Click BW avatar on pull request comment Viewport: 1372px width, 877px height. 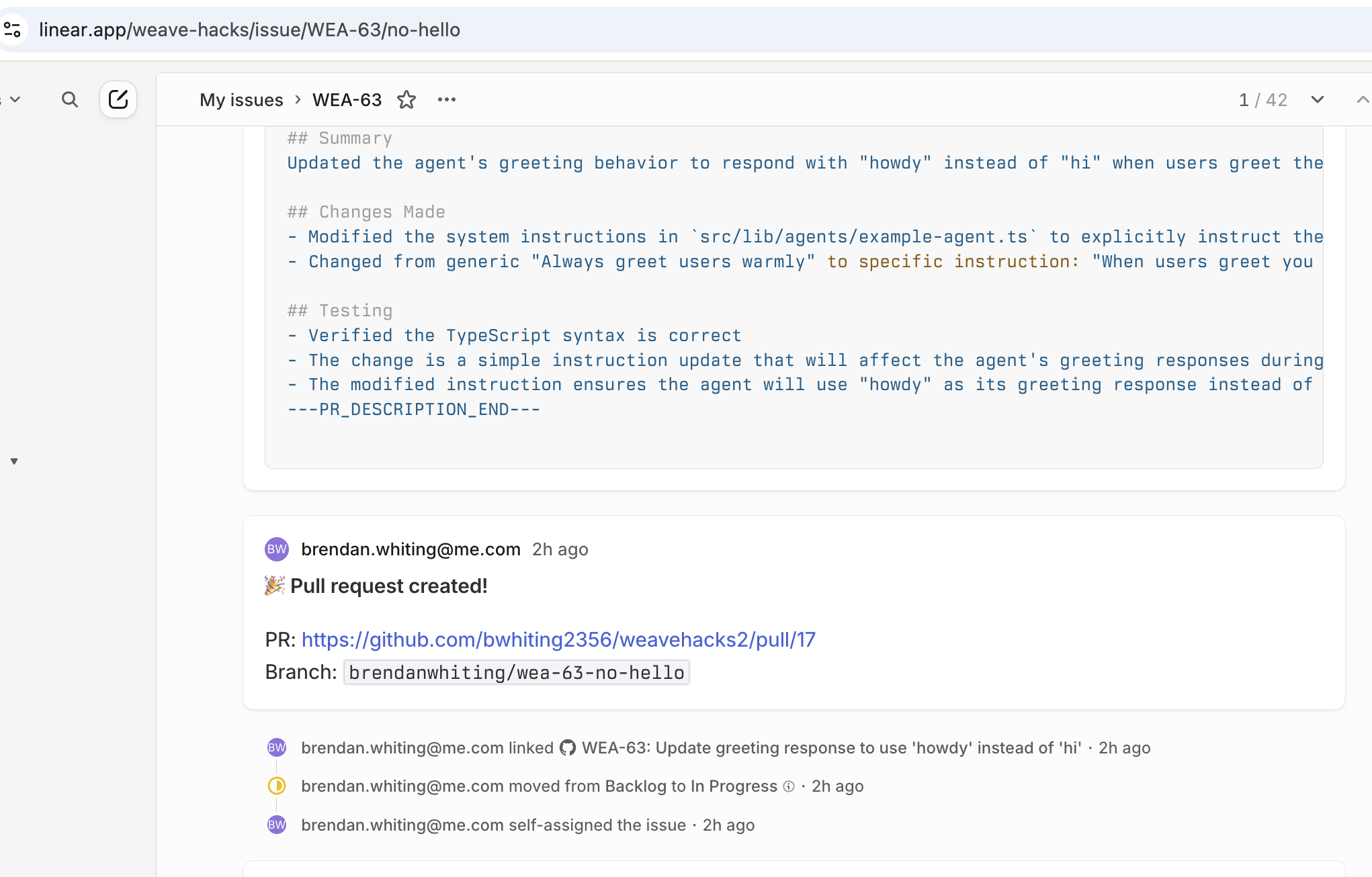click(277, 549)
